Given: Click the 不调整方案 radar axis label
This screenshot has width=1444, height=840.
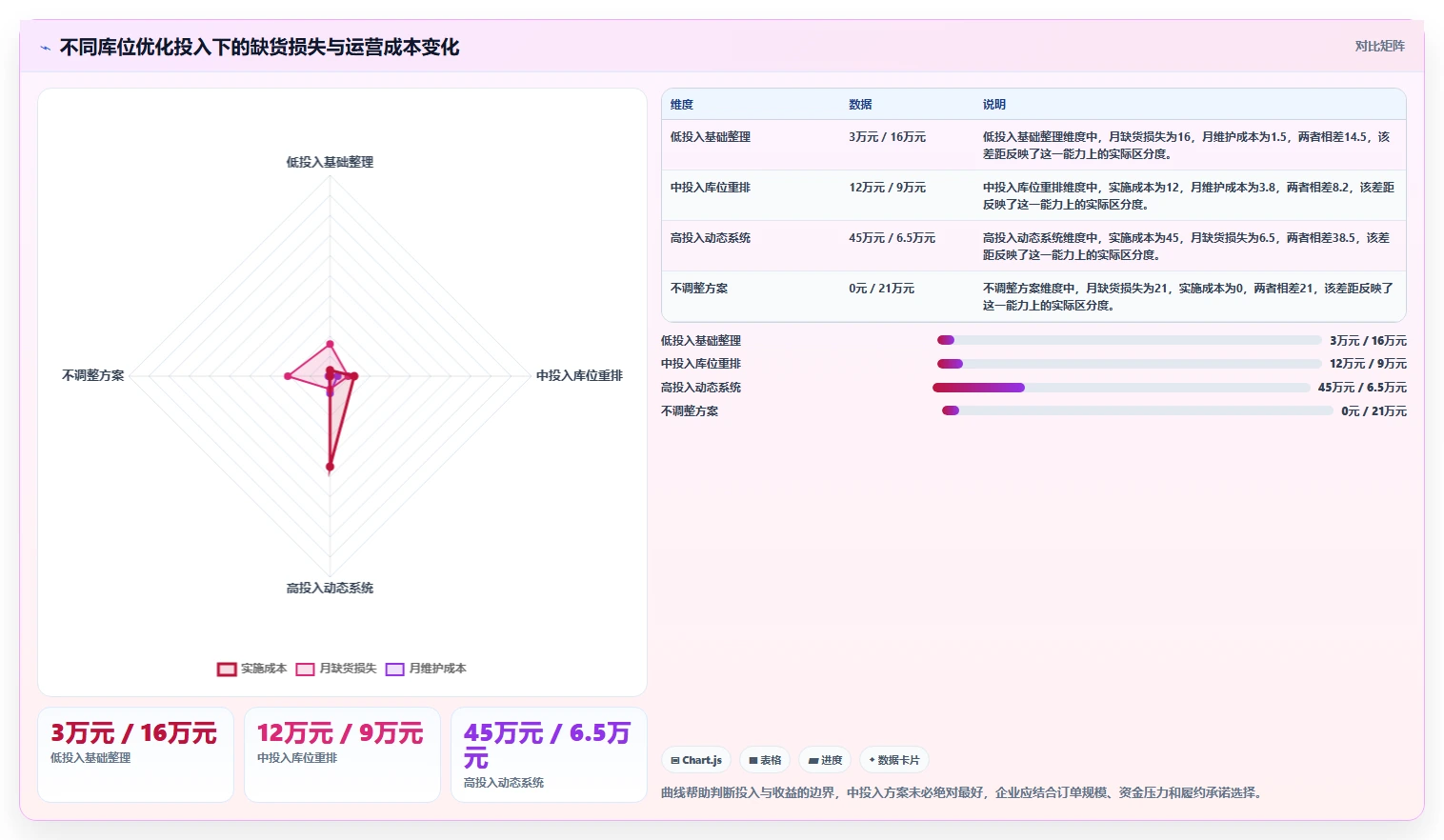Looking at the screenshot, I should (93, 375).
